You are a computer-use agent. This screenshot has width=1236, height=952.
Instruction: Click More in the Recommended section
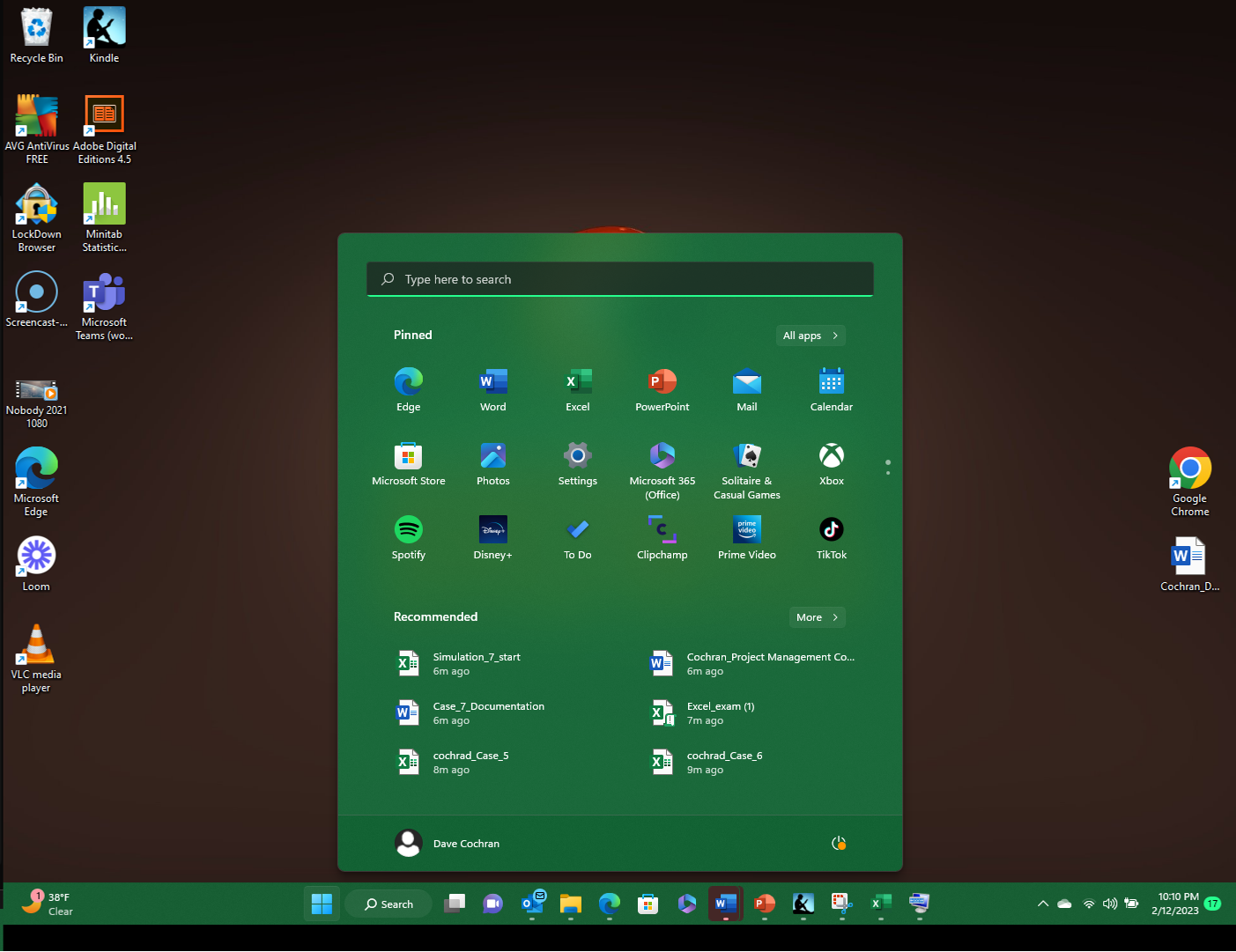click(x=817, y=617)
